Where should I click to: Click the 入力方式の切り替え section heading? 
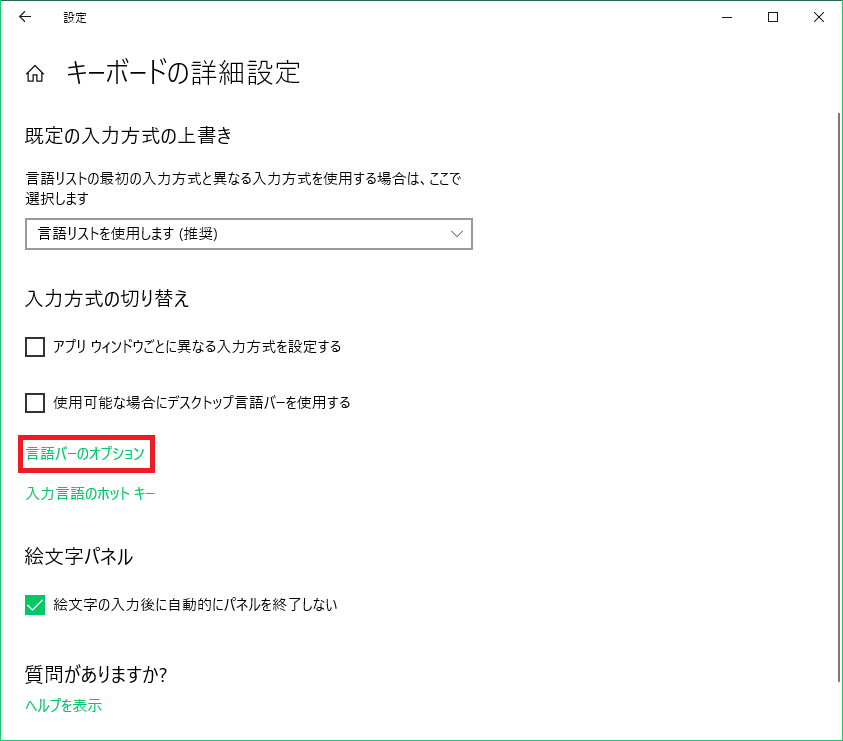108,298
